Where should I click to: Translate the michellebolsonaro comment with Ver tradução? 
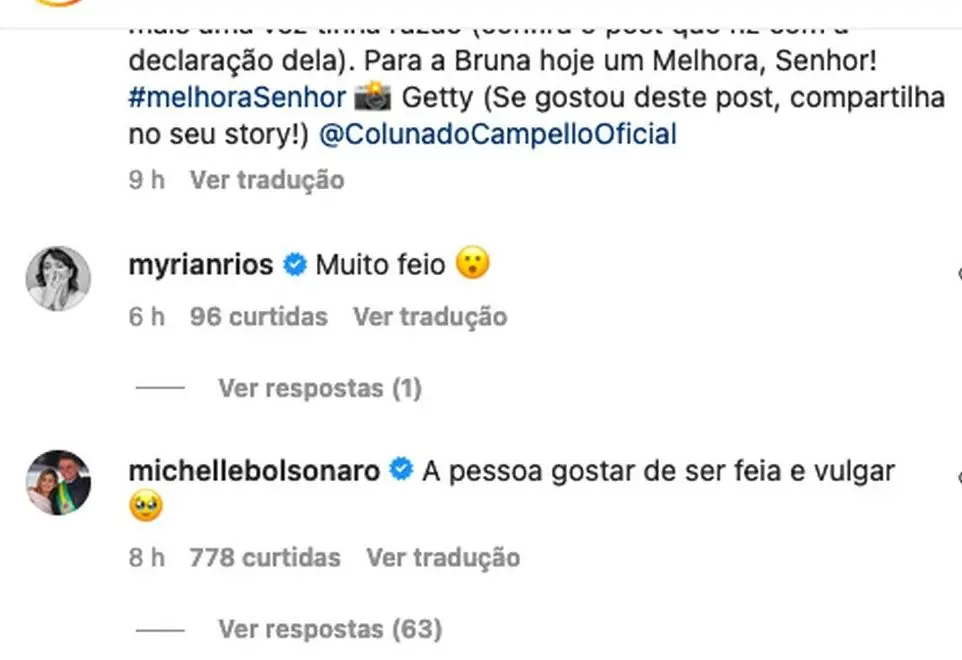tap(443, 557)
